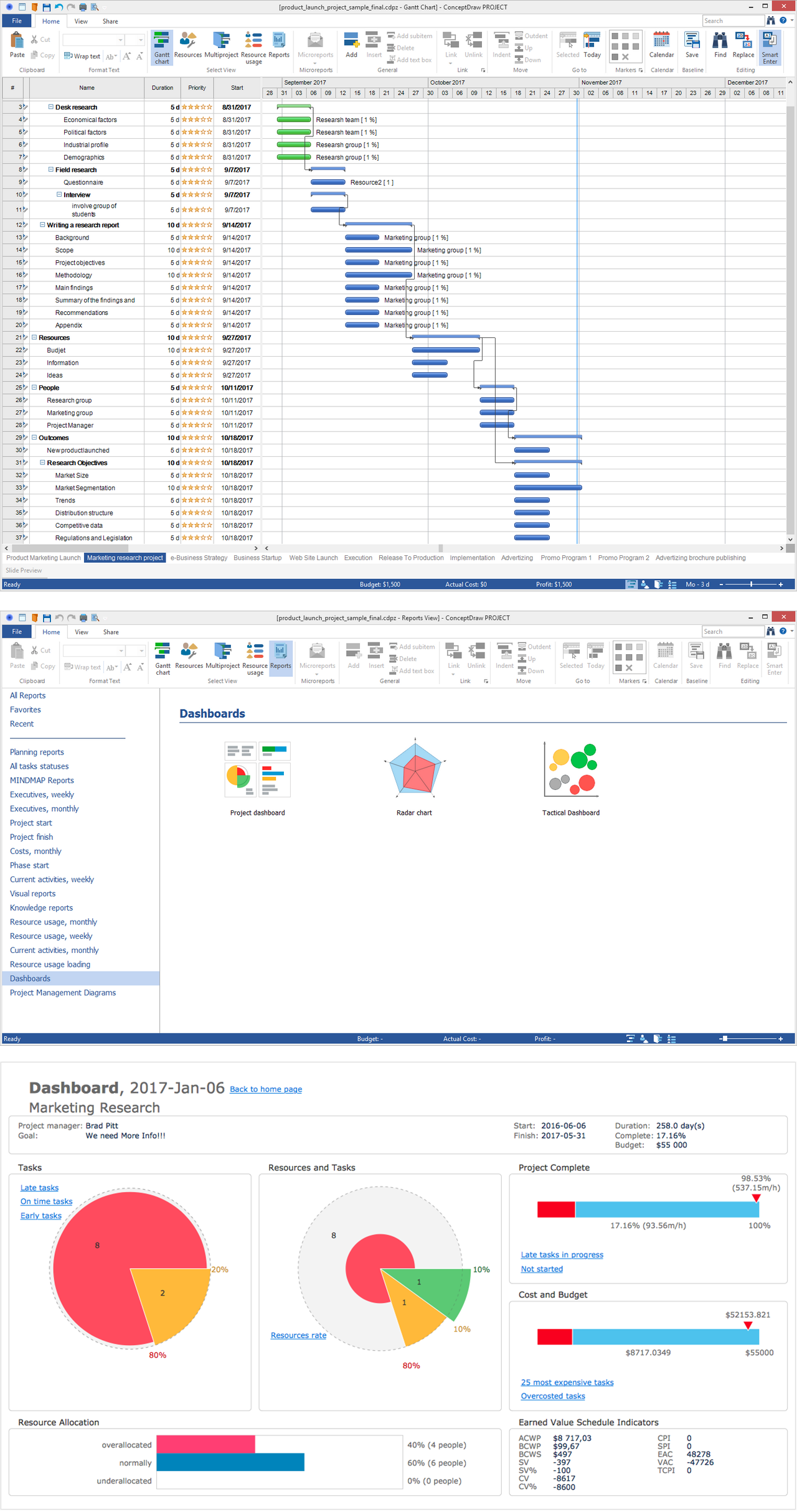Select Costs, monthly in reports sidebar

[x=35, y=851]
